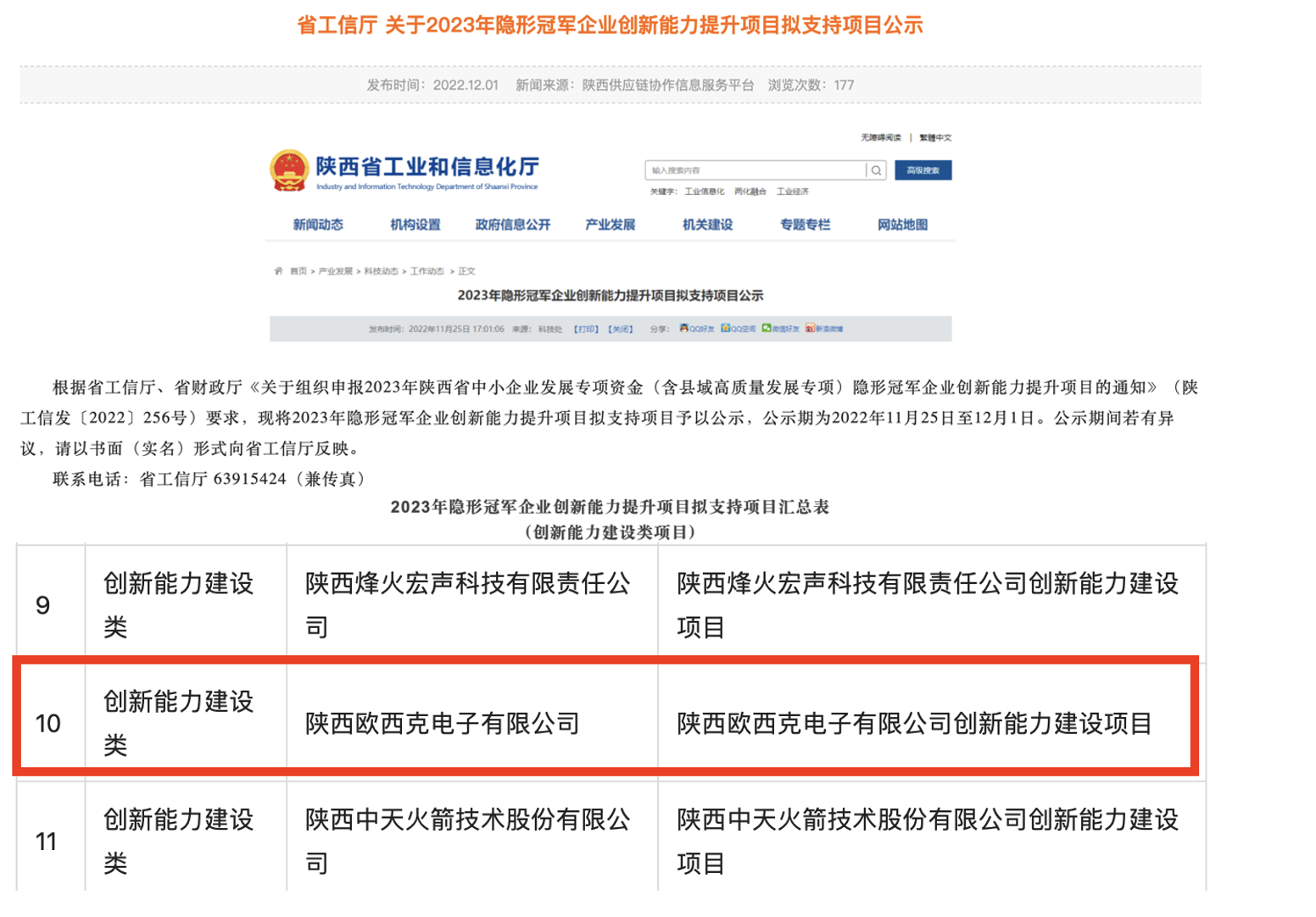Open the 政府信息公开 menu item
The width and height of the screenshot is (1316, 917).
(512, 224)
